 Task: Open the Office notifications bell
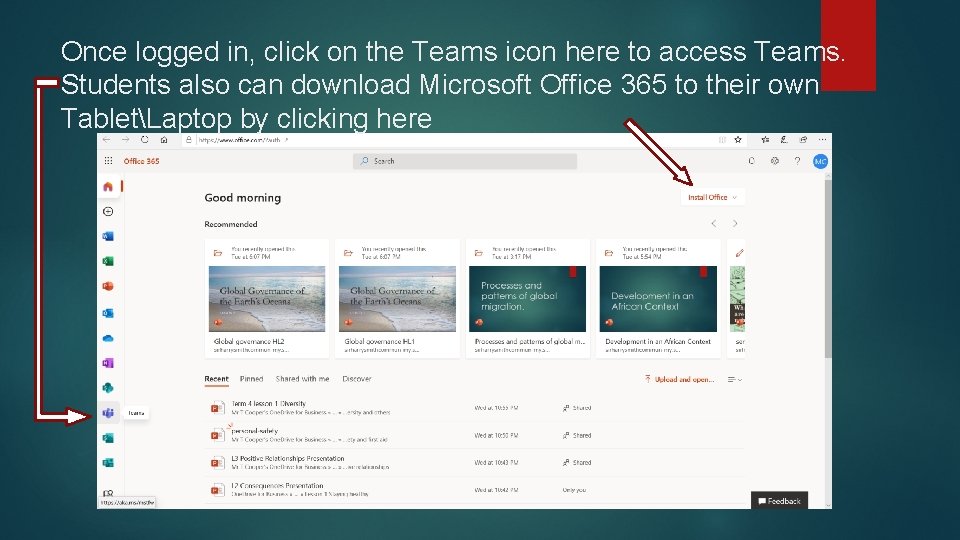click(x=752, y=161)
